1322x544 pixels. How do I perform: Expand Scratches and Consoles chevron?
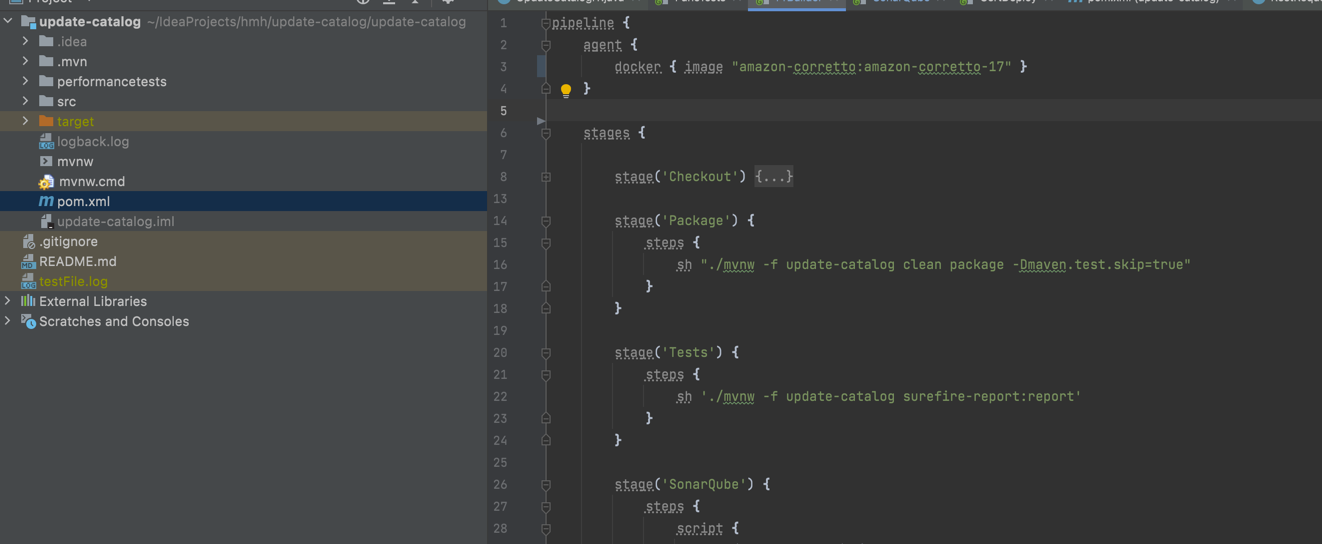[x=9, y=321]
